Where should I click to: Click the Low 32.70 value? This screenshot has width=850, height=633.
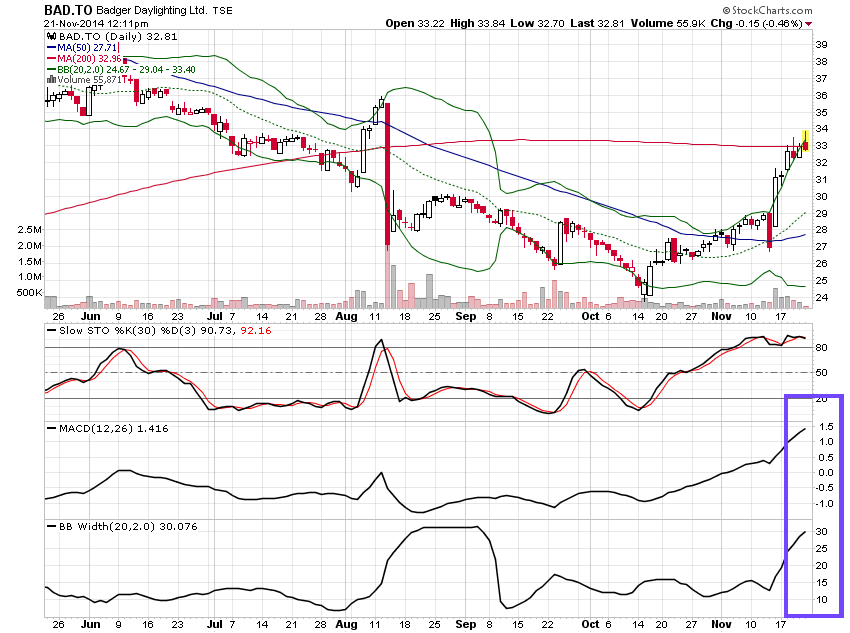click(x=537, y=23)
